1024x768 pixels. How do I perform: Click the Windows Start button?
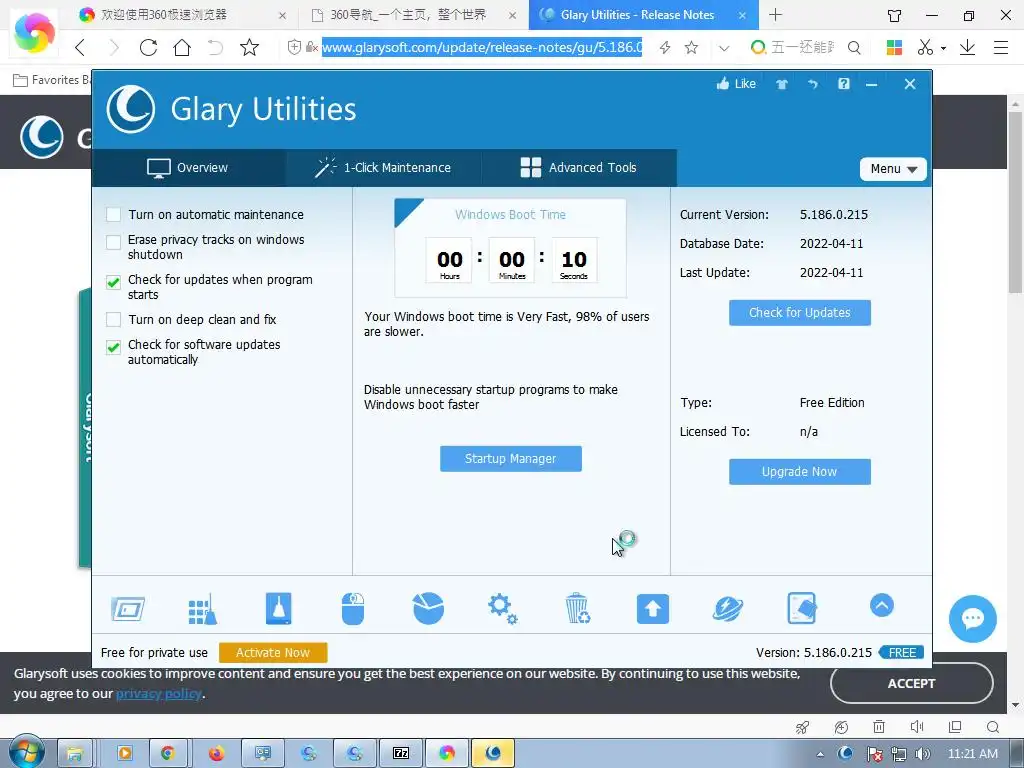(27, 752)
